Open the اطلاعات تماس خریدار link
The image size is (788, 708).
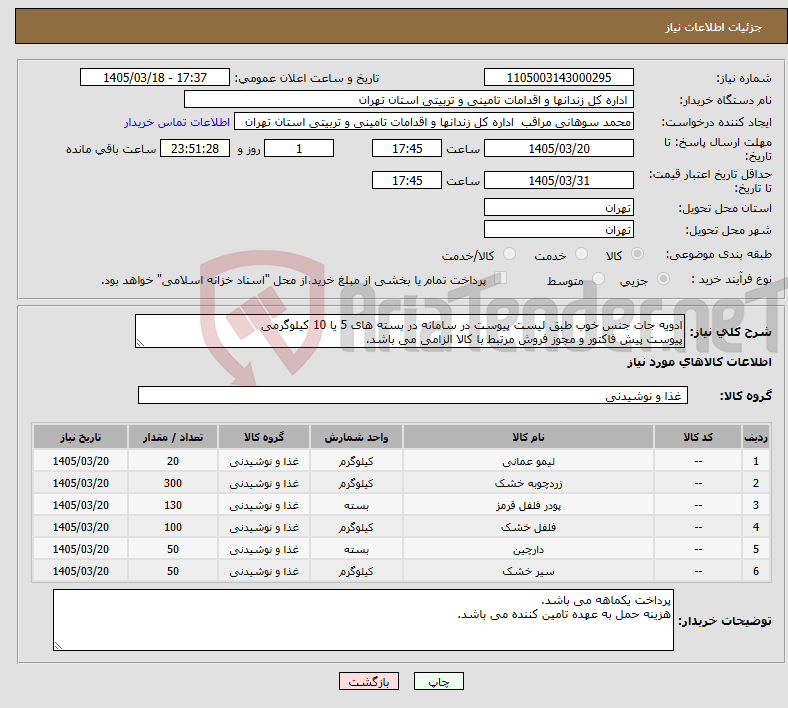click(177, 122)
